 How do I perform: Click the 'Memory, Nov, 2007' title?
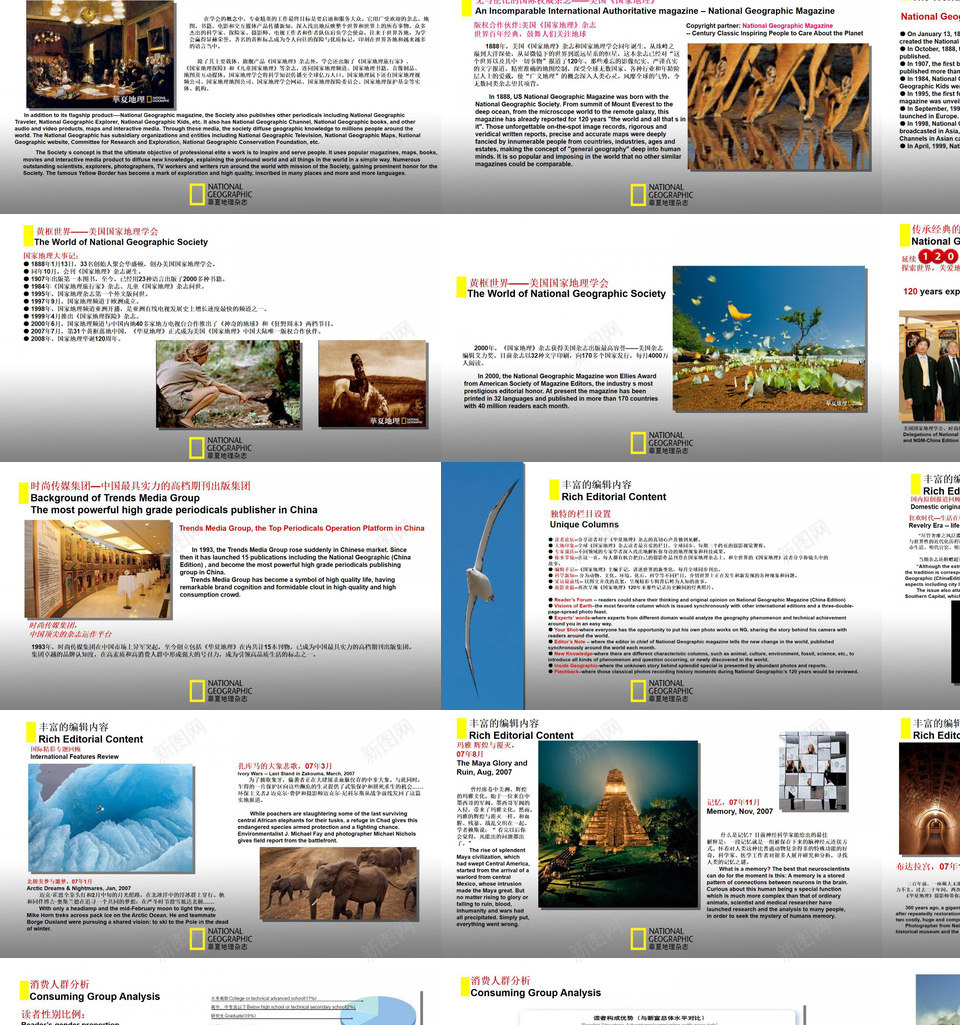click(x=739, y=811)
